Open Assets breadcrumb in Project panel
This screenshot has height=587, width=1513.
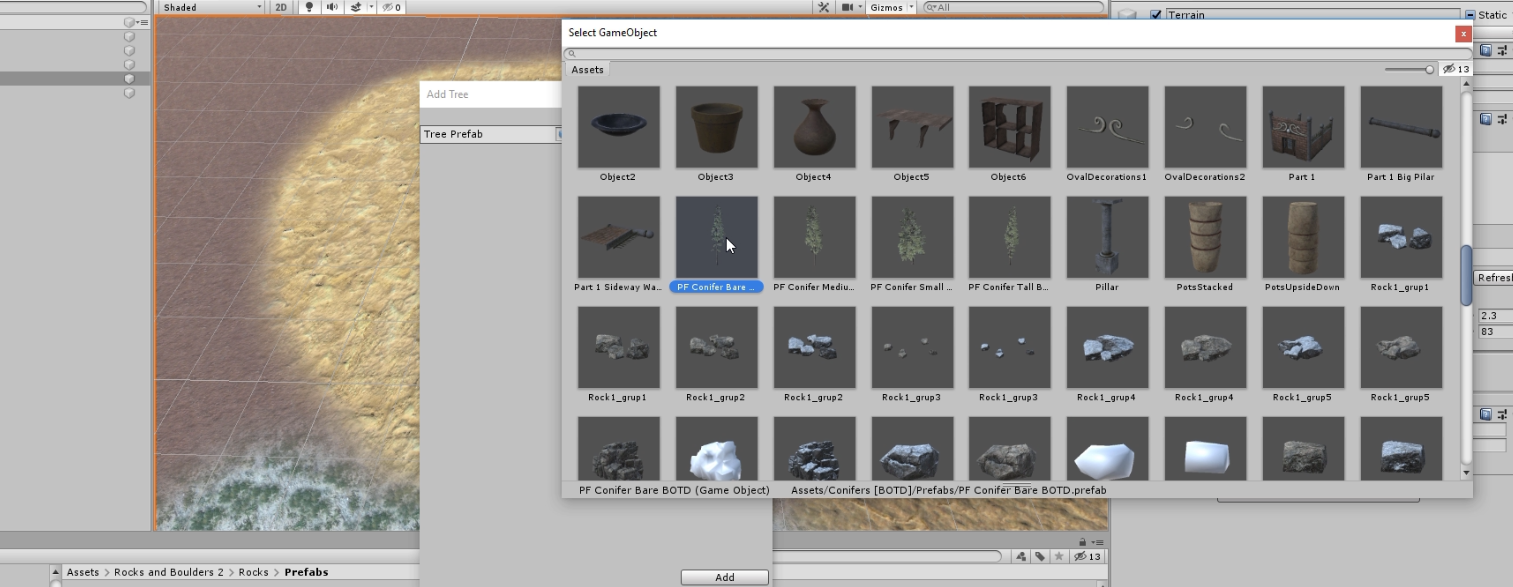point(83,572)
